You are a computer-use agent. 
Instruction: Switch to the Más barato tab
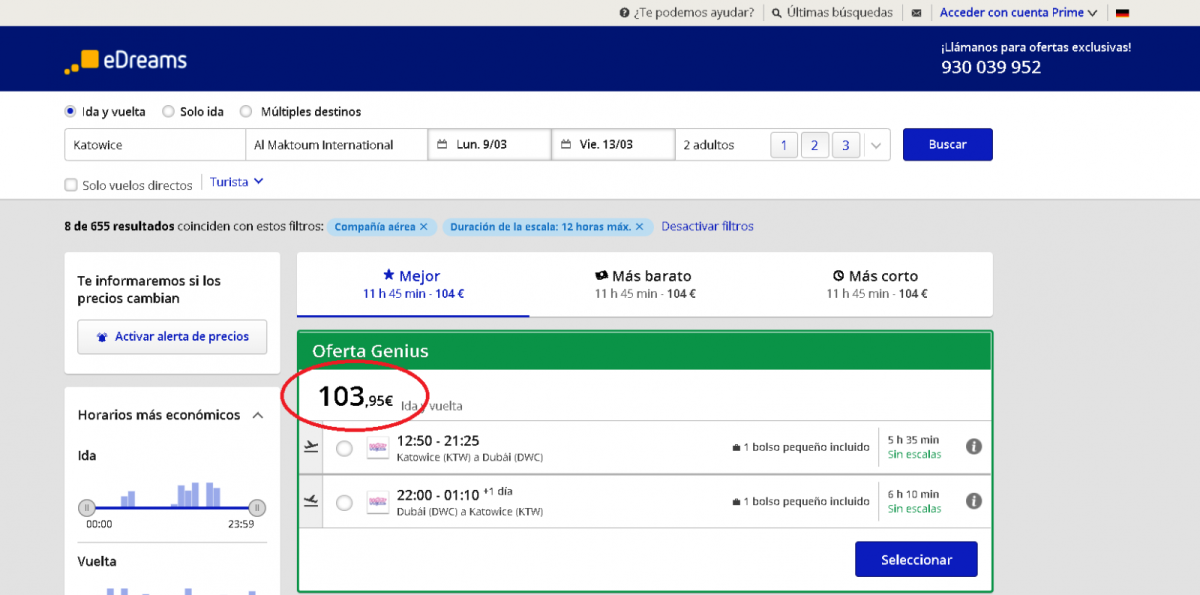tap(645, 284)
